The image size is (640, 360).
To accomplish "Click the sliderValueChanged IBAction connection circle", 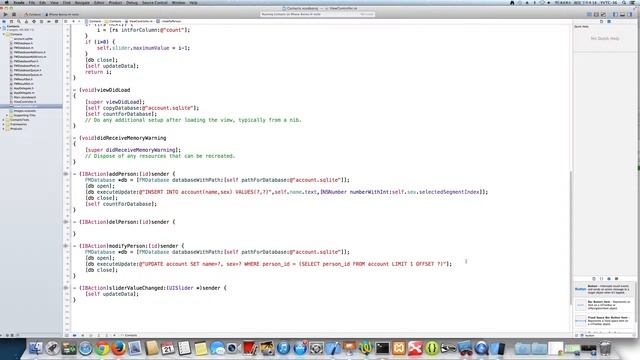I will [x=66, y=288].
